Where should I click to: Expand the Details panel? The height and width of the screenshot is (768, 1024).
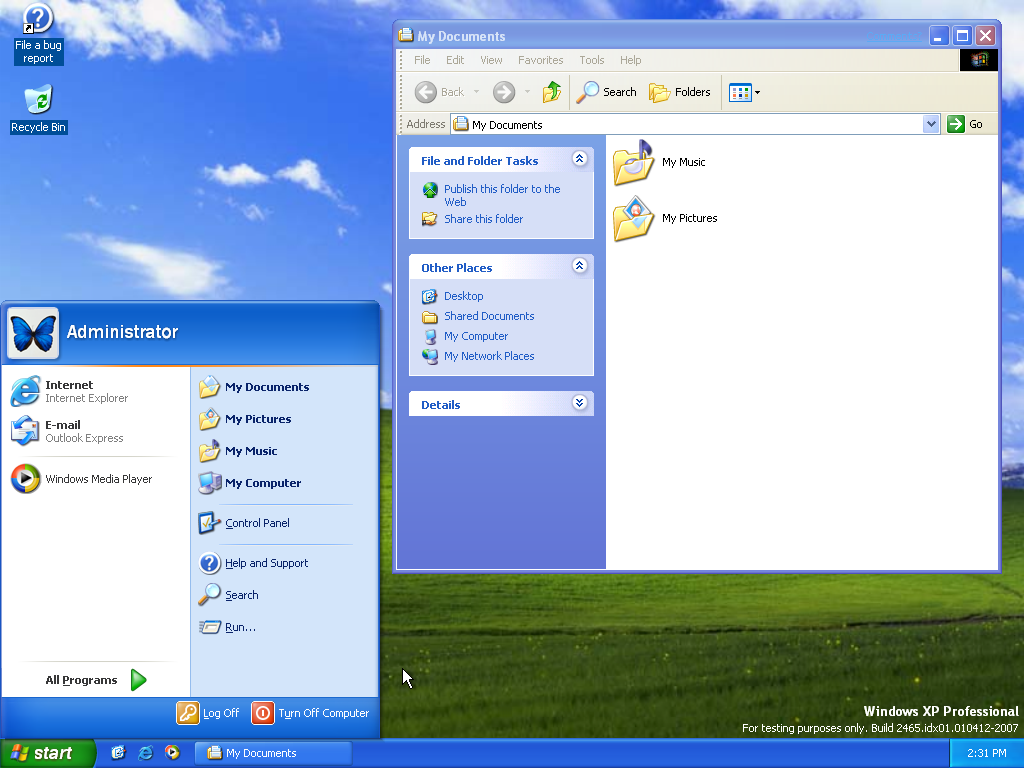click(x=579, y=403)
